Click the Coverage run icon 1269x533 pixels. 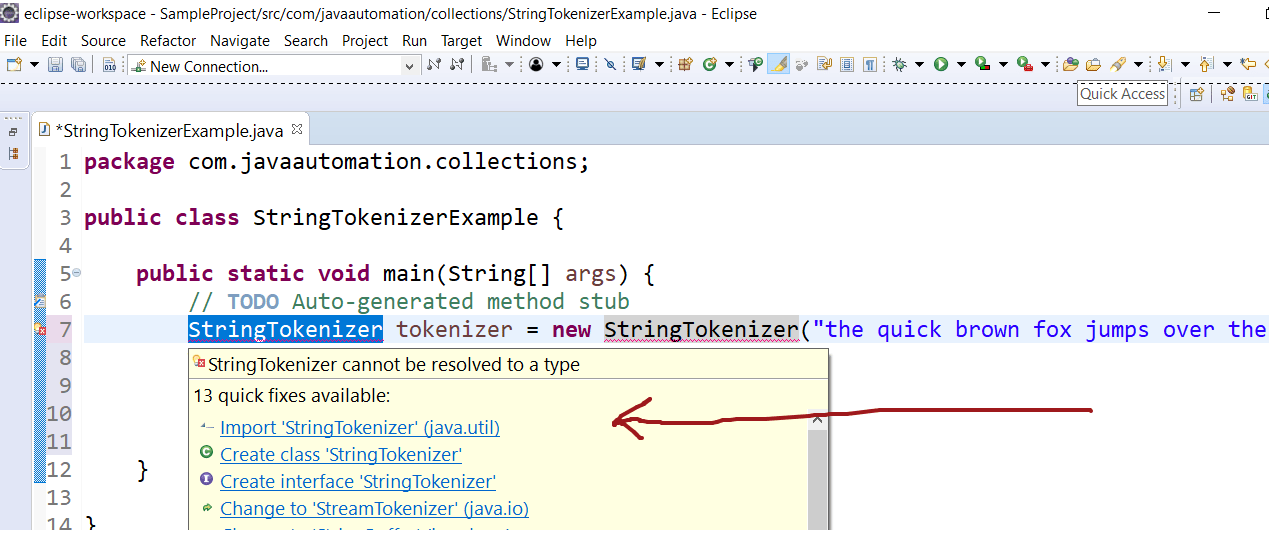982,64
